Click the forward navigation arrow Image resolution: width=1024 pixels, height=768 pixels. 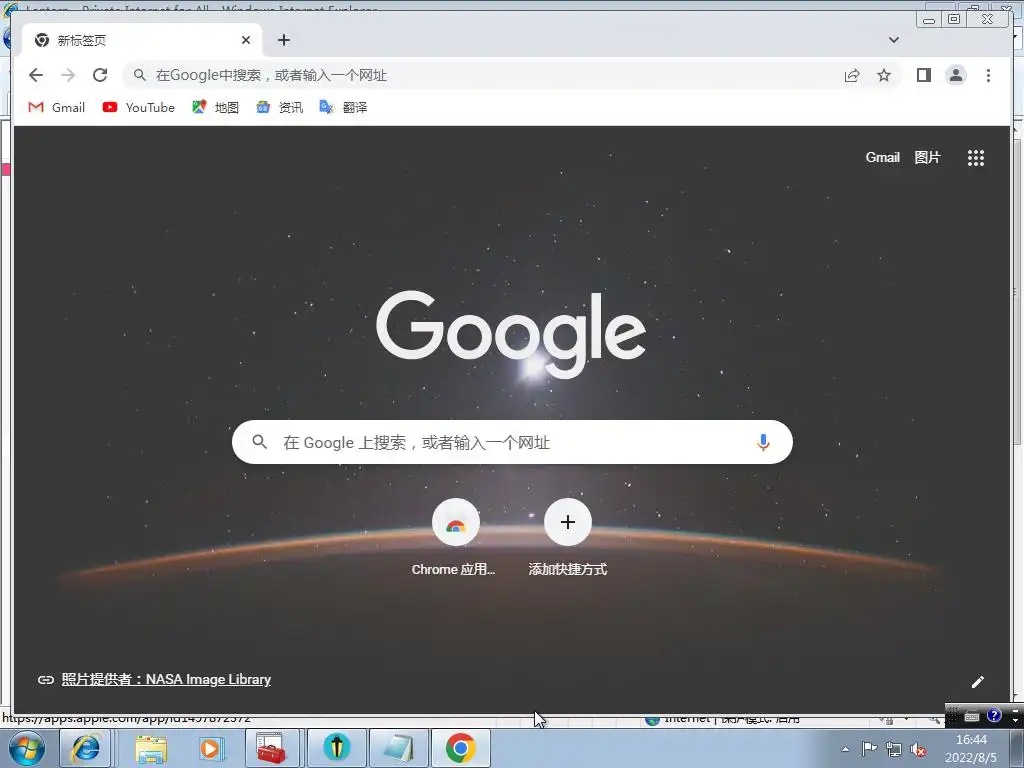pyautogui.click(x=68, y=75)
